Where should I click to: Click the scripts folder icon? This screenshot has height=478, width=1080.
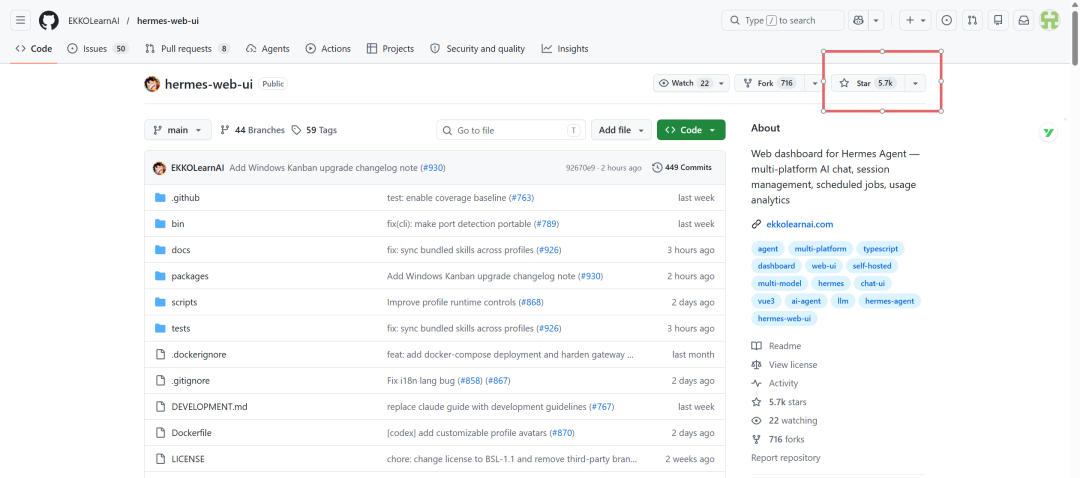click(160, 302)
